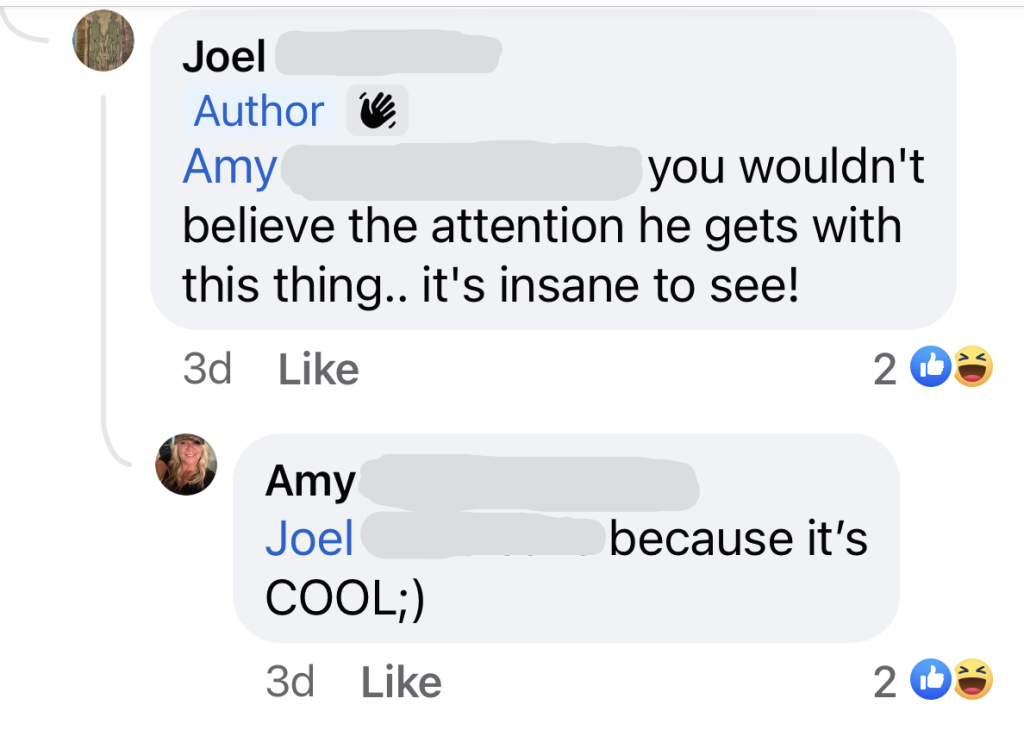Open reaction count on Amy's reply
The width and height of the screenshot is (1024, 736).
(x=884, y=683)
